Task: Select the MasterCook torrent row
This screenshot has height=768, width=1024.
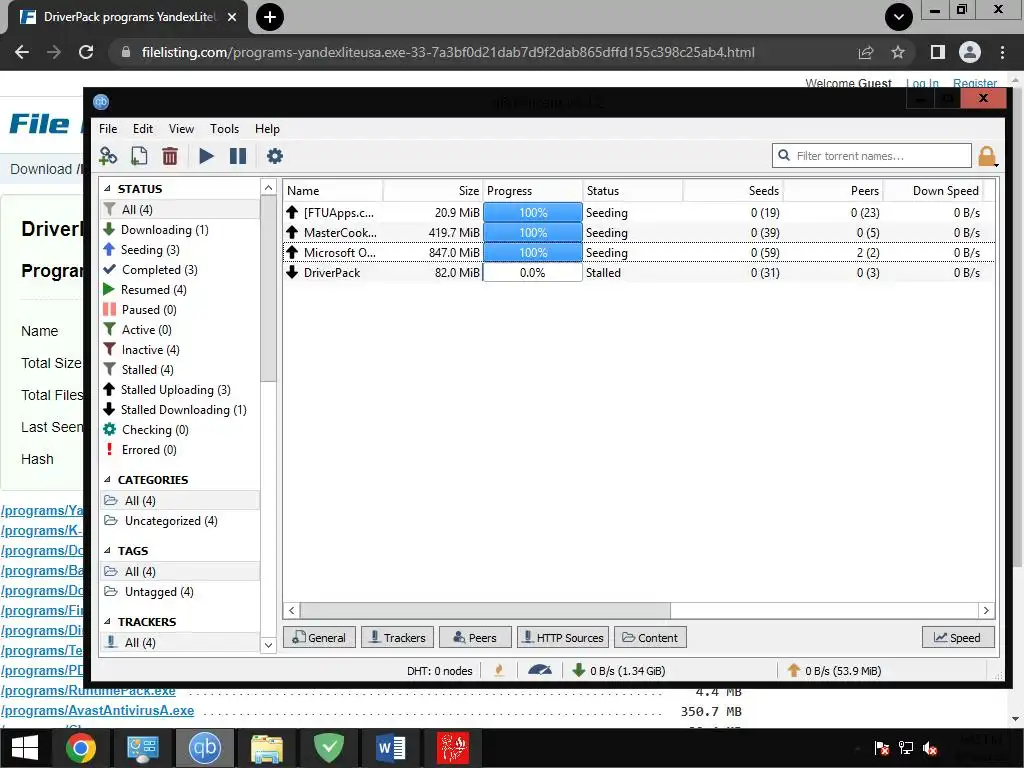Action: point(639,232)
